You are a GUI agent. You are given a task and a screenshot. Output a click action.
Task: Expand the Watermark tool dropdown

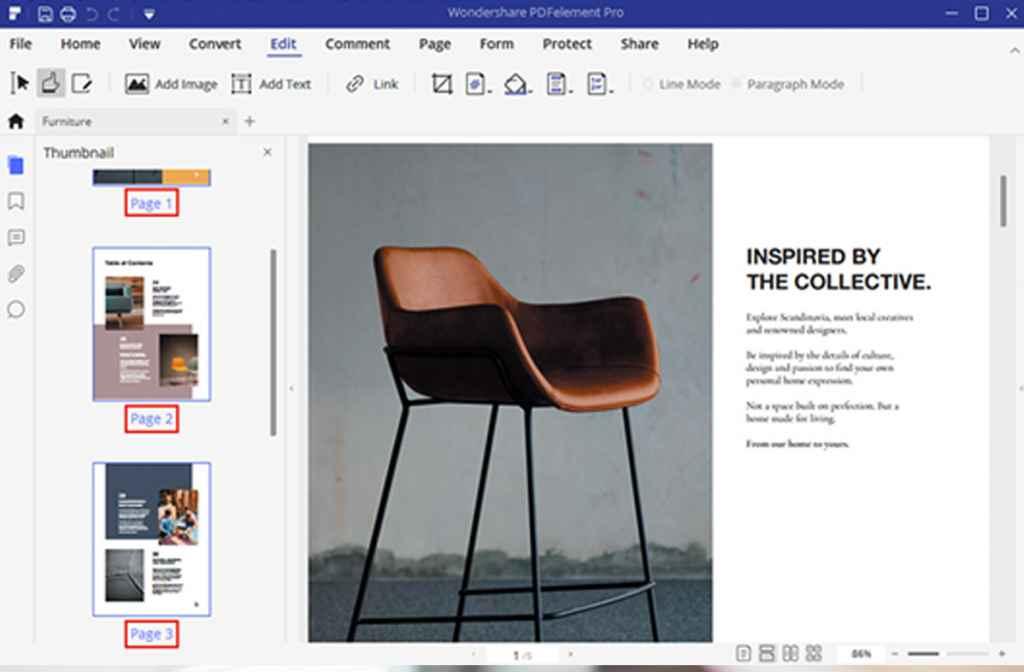click(x=477, y=84)
